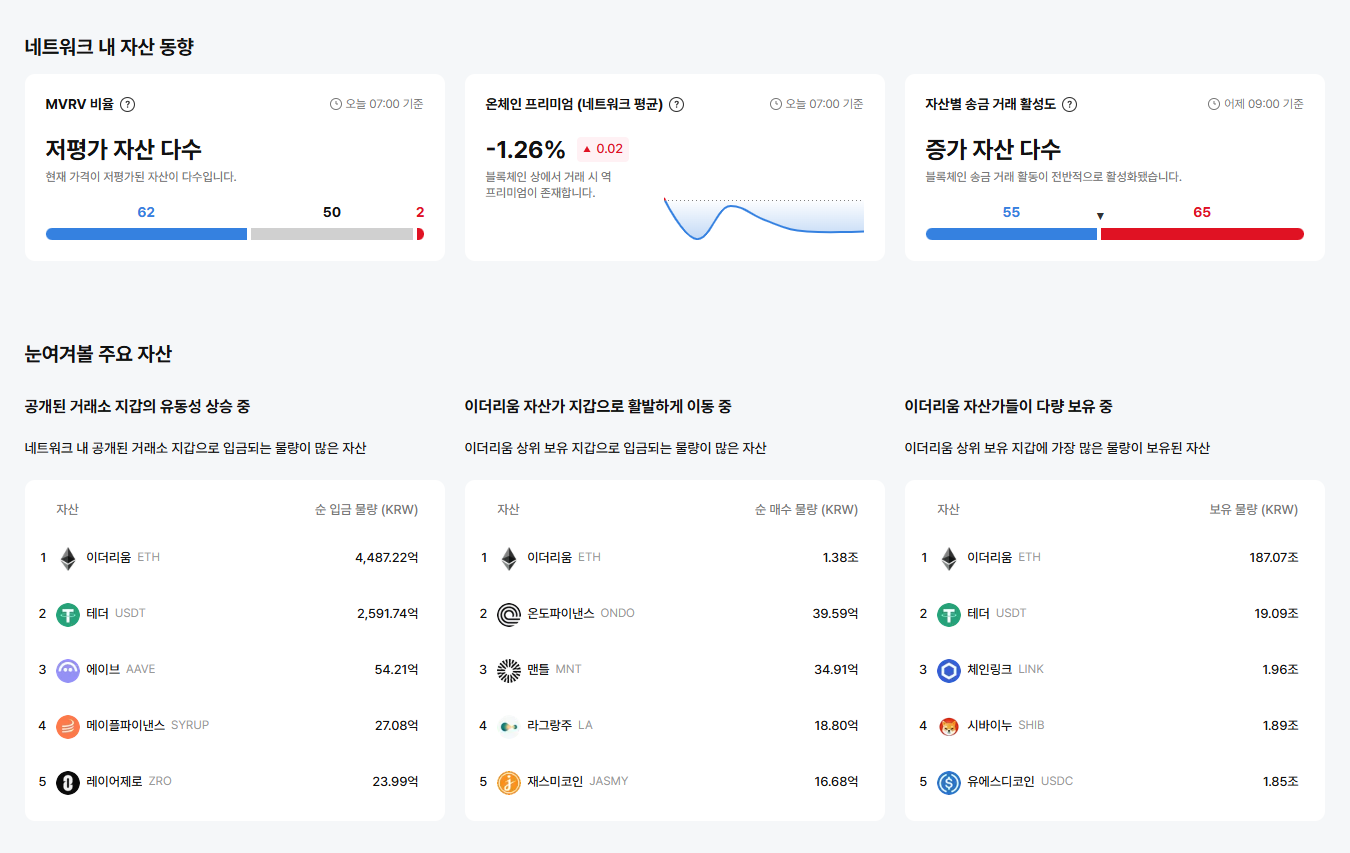
Task: Click the Mantle MNT coin icon
Action: click(508, 669)
